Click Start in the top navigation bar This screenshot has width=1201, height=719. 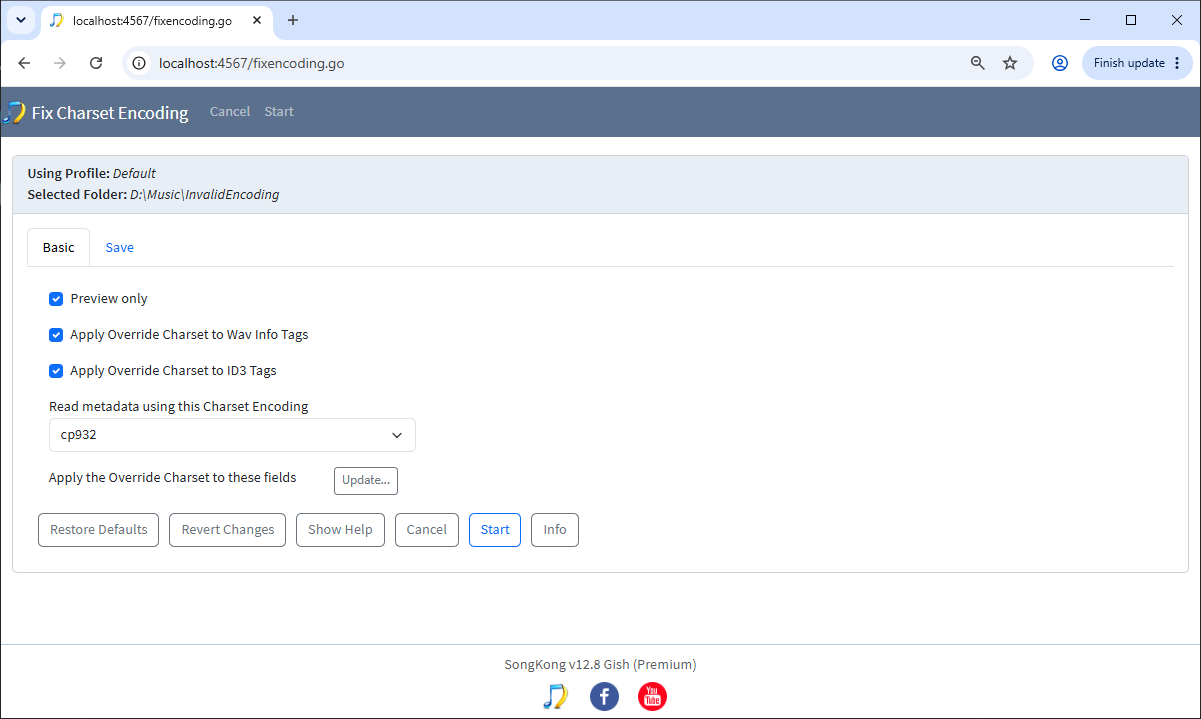(279, 112)
